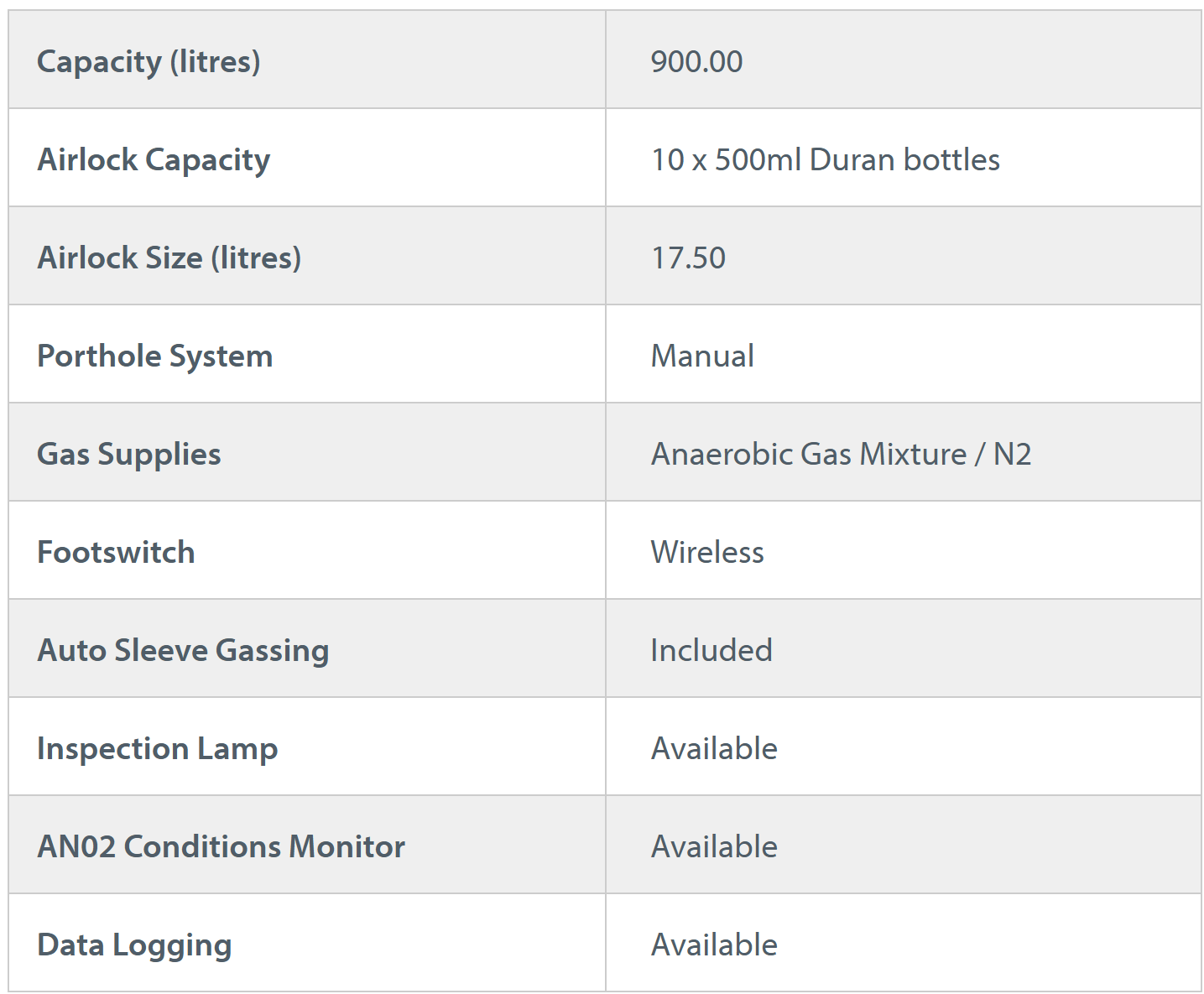Click the 'Footswitch' row label
Viewport: 1204px width, 994px height.
tap(116, 552)
